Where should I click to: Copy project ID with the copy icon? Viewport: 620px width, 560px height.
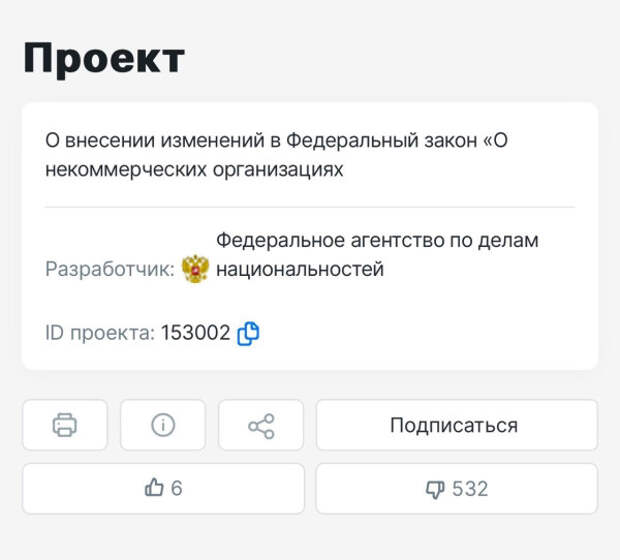pos(248,333)
